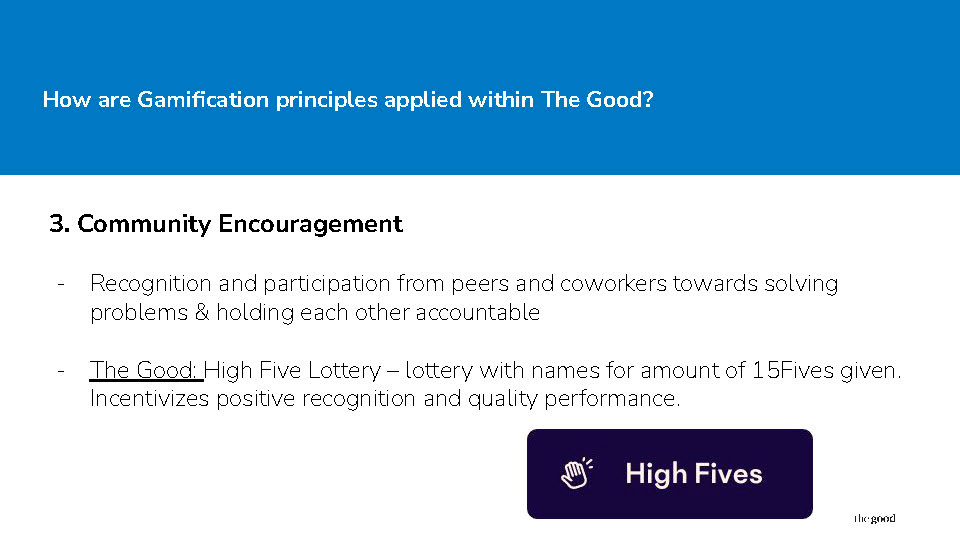960x540 pixels.
Task: Click the word 'Gamification' in the header
Action: point(203,100)
